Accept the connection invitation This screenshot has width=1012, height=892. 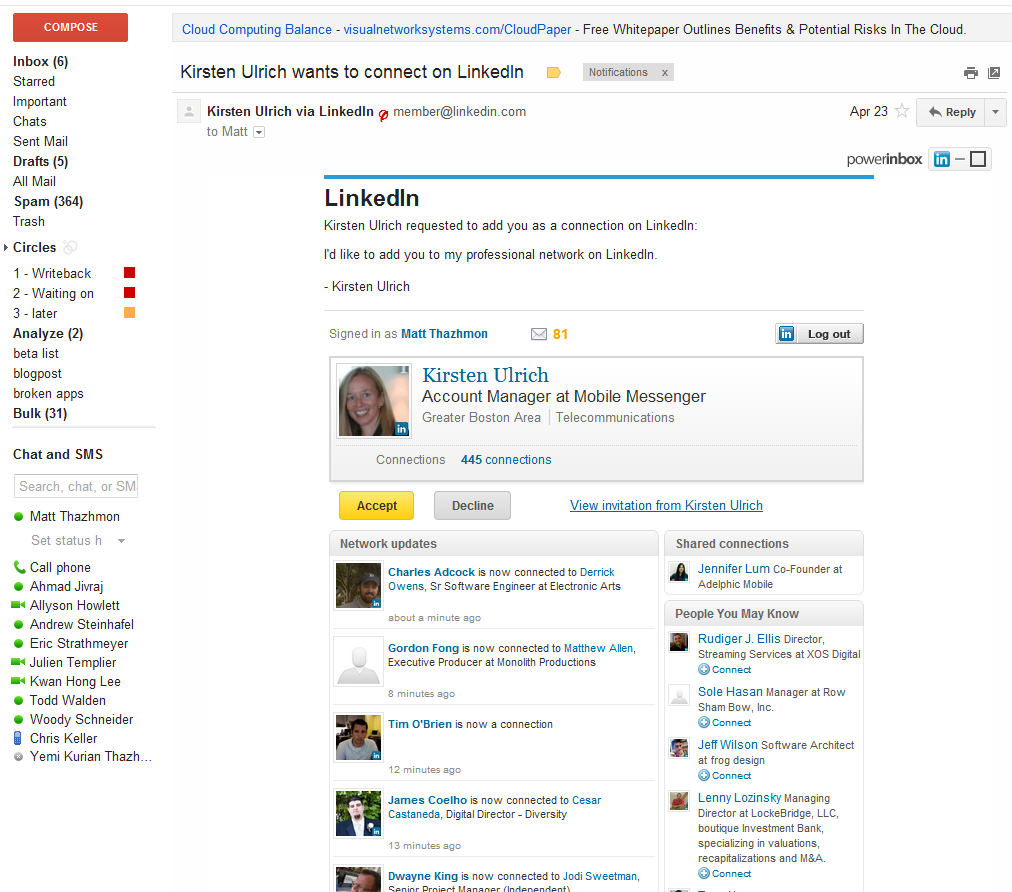[376, 505]
